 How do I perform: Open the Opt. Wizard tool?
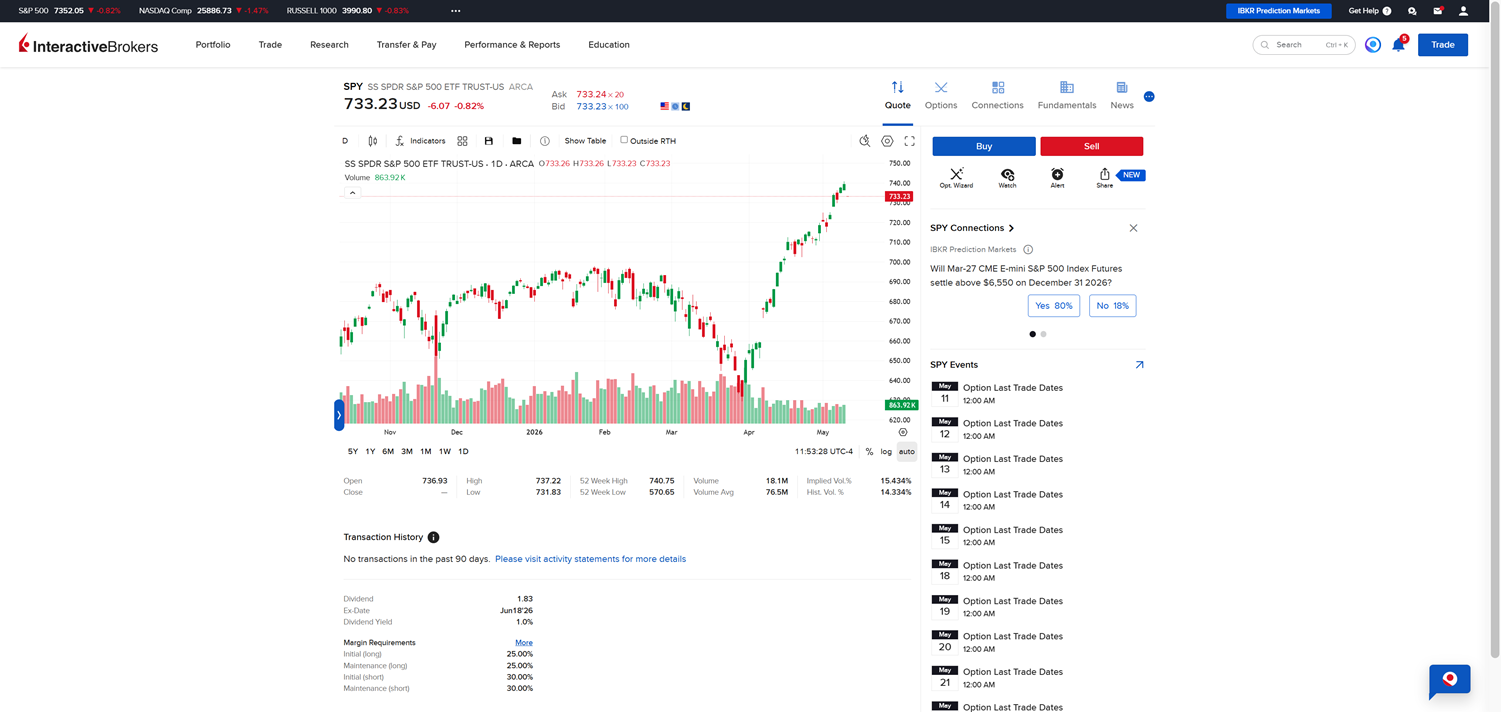coord(956,178)
